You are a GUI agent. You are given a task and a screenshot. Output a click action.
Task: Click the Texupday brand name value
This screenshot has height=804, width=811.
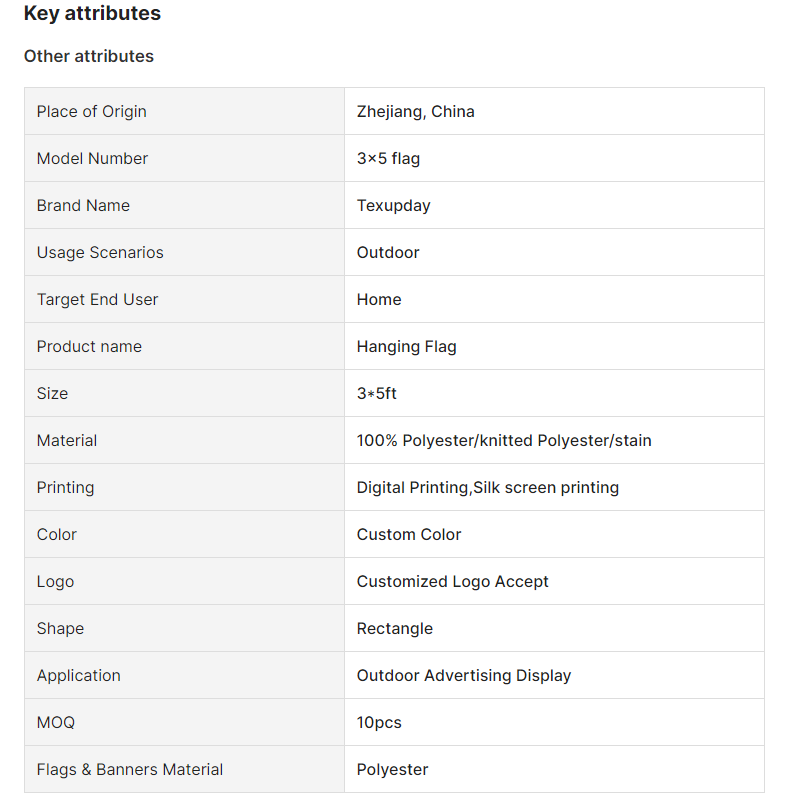(x=394, y=205)
